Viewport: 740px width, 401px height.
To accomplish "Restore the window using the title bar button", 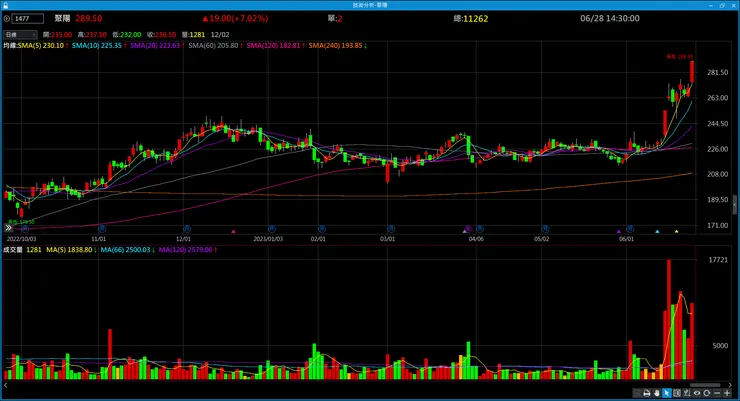I will click(722, 5).
